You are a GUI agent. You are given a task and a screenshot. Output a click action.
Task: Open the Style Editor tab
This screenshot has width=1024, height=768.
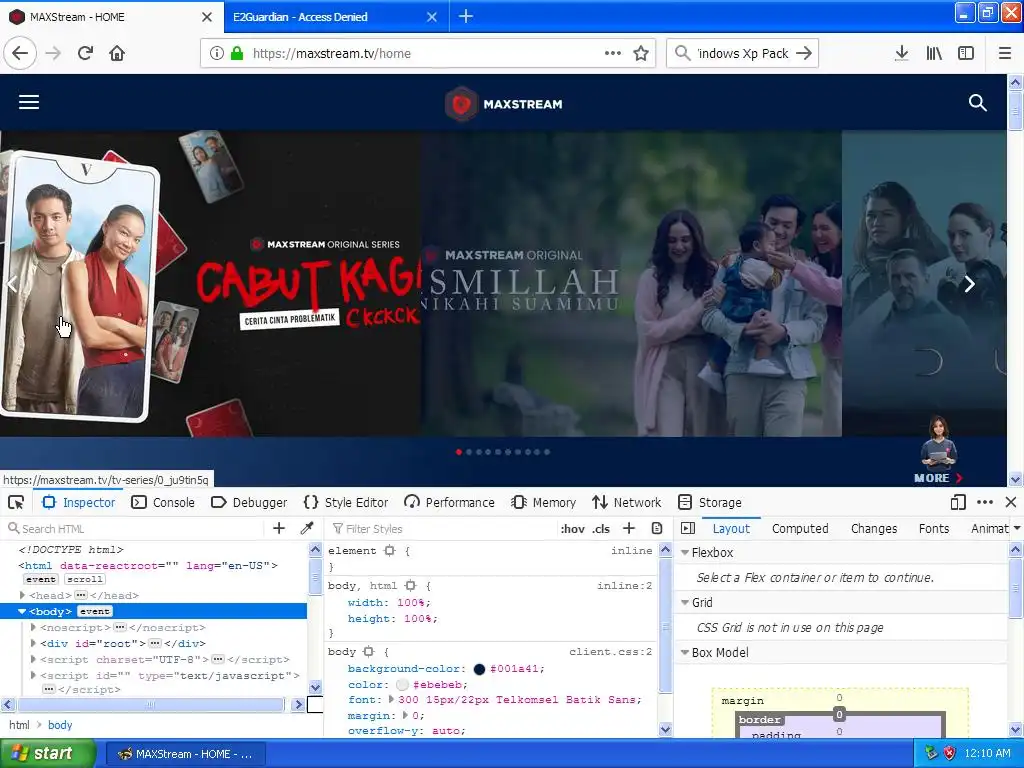click(346, 502)
